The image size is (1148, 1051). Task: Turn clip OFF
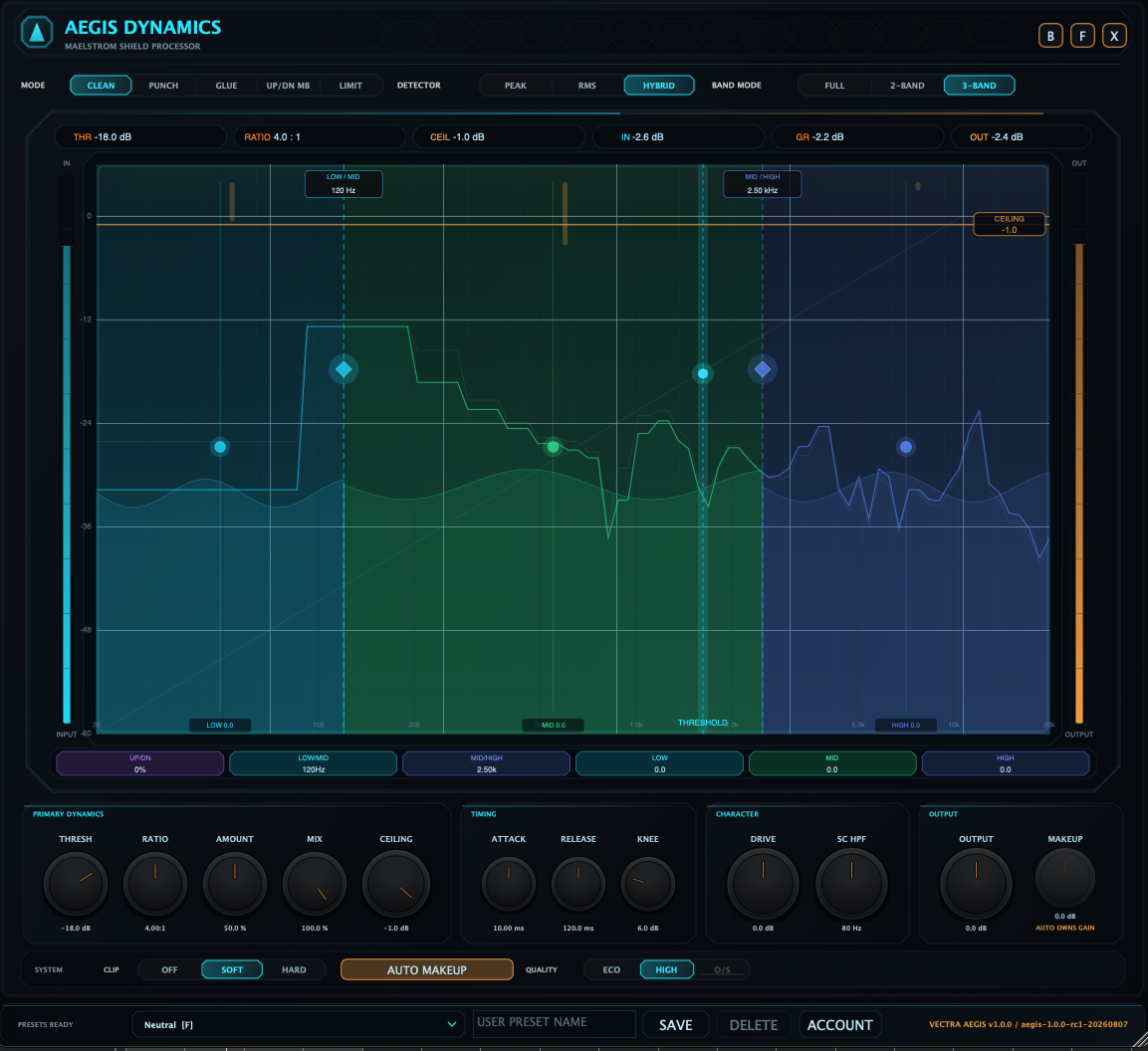point(170,969)
